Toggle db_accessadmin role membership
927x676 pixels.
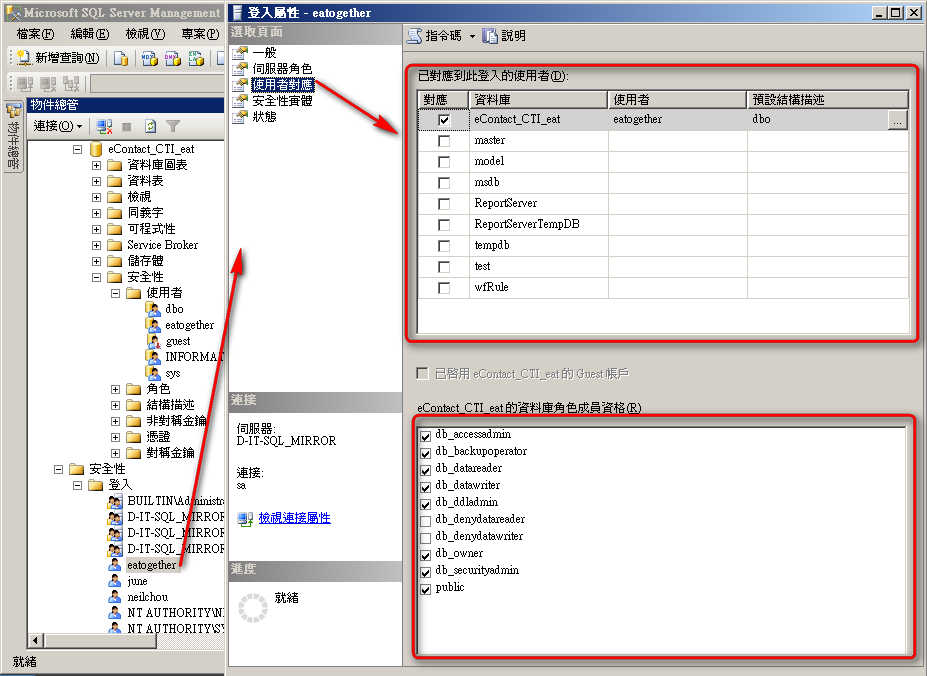(425, 436)
